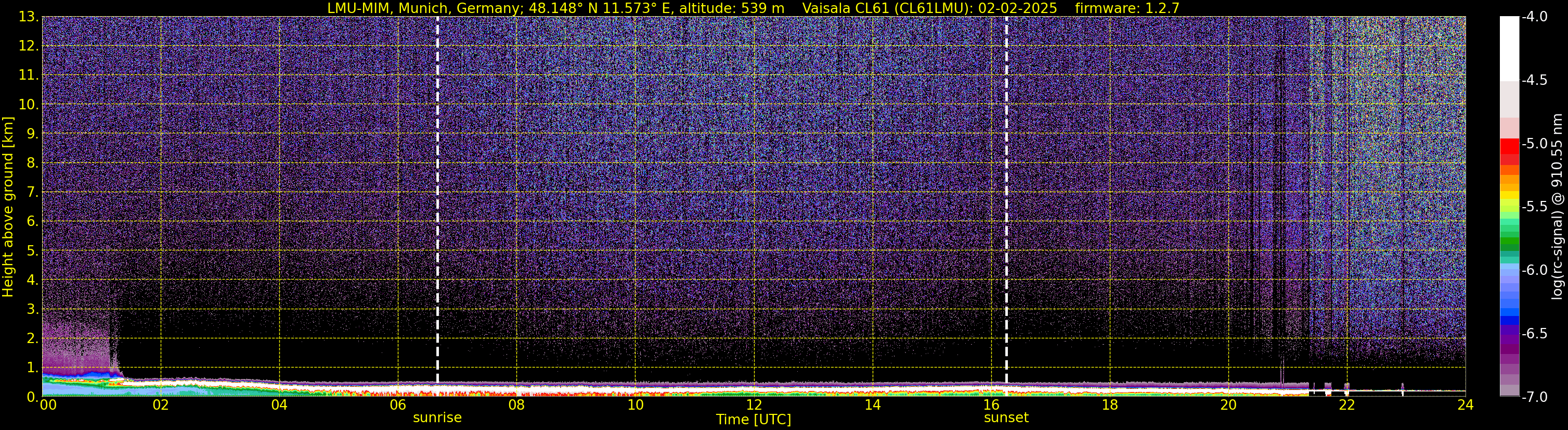
Task: Select the "7." height axis tick label
Action: click(x=33, y=193)
